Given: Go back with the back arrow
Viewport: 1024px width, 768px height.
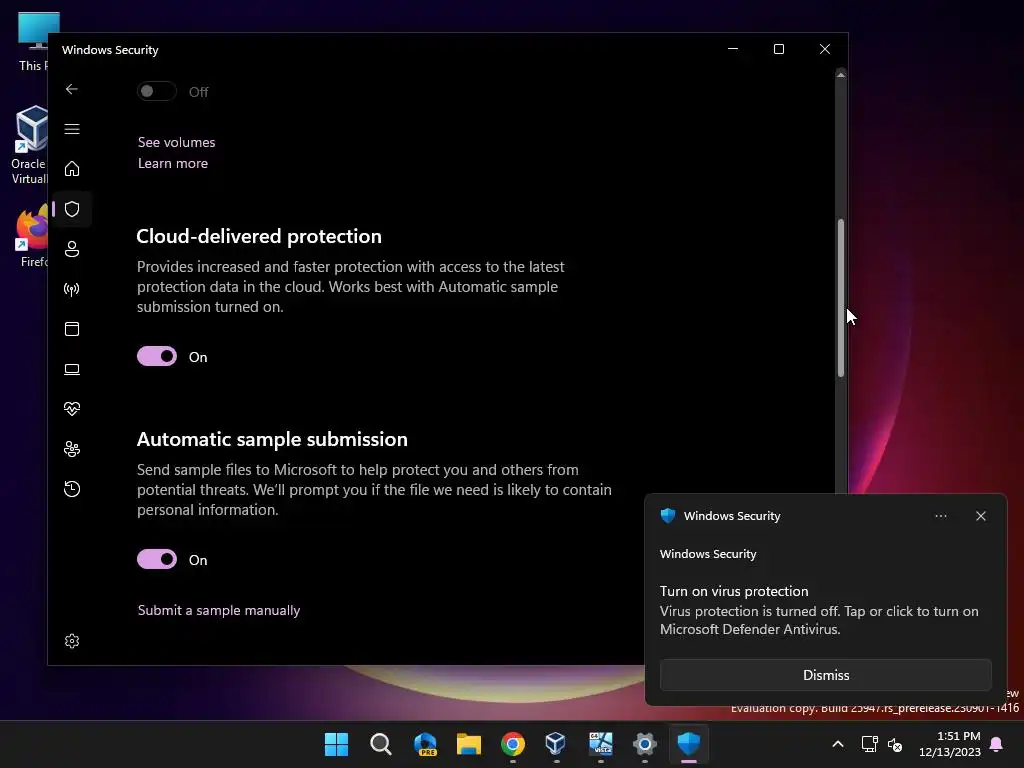Looking at the screenshot, I should tap(72, 89).
